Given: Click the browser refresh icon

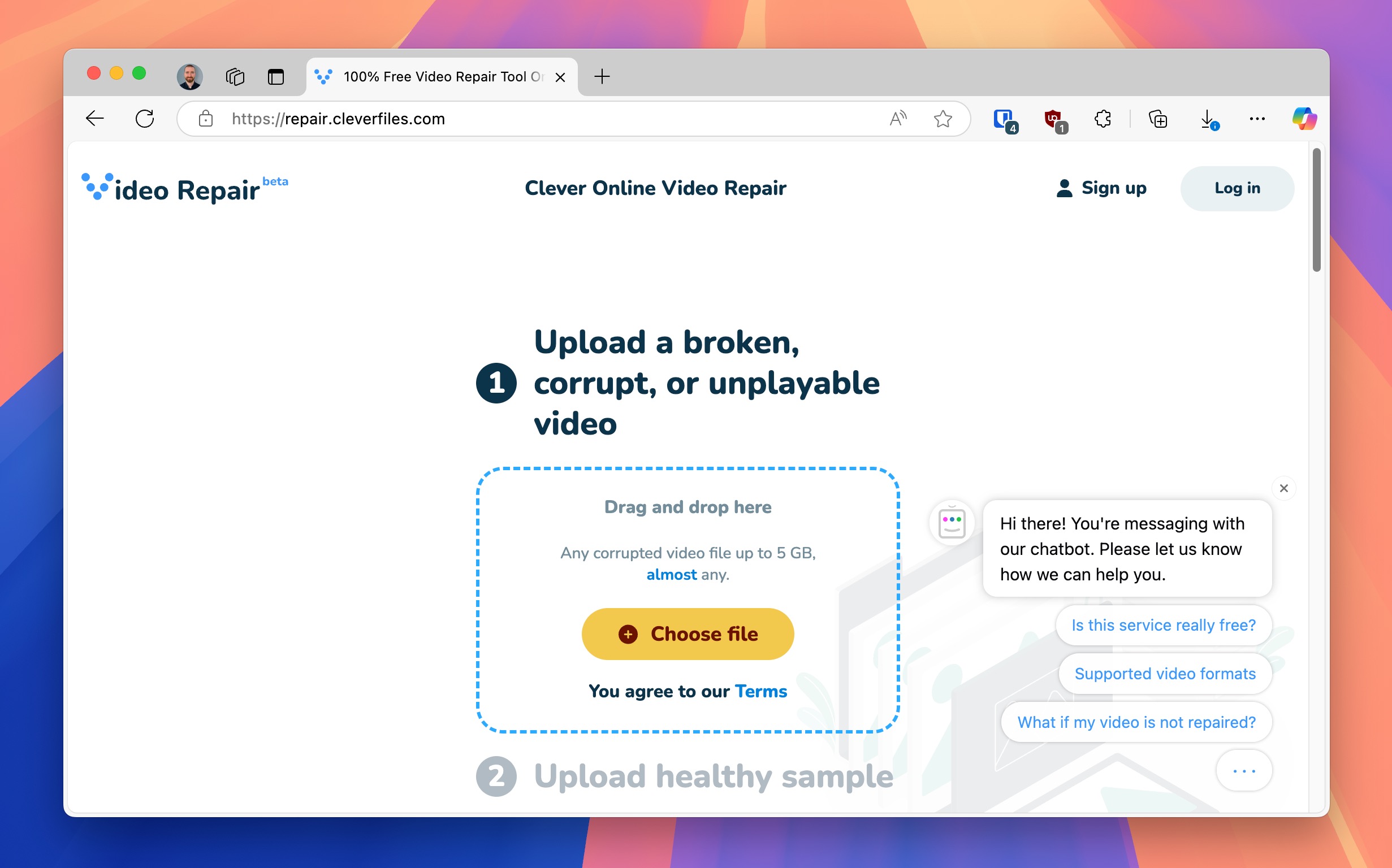Looking at the screenshot, I should pos(146,119).
